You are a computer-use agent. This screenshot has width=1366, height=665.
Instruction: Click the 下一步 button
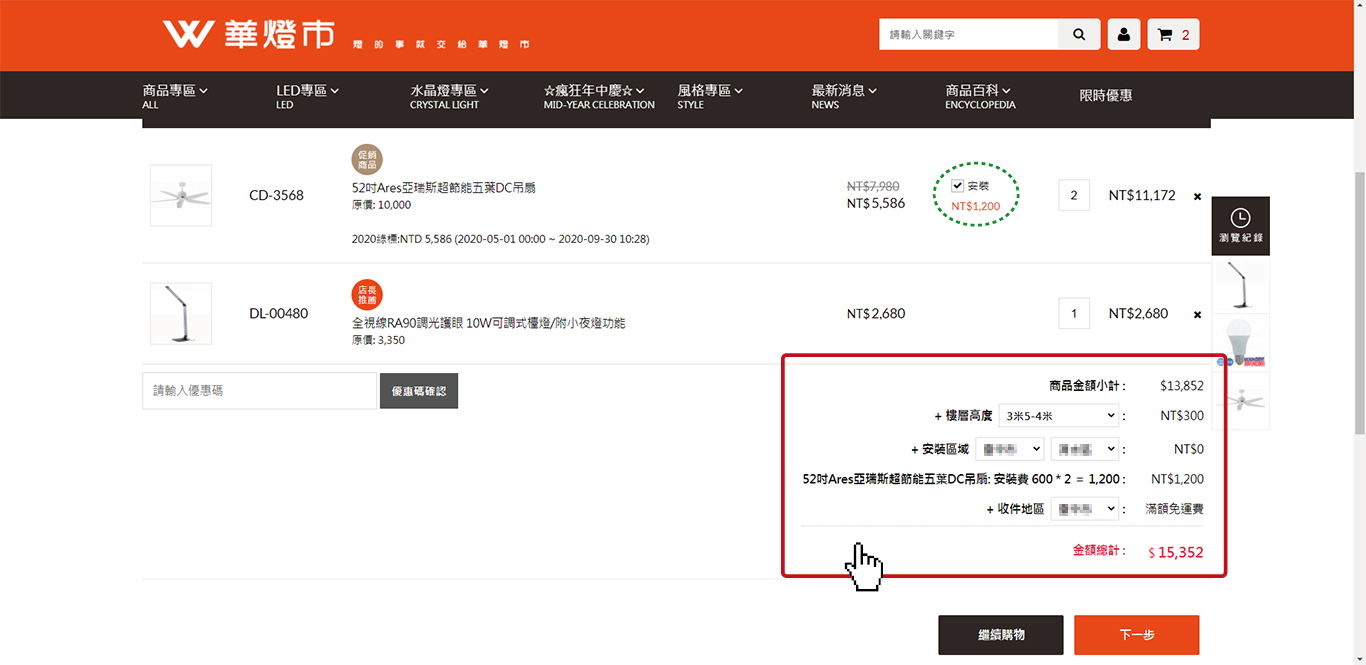click(x=1137, y=635)
